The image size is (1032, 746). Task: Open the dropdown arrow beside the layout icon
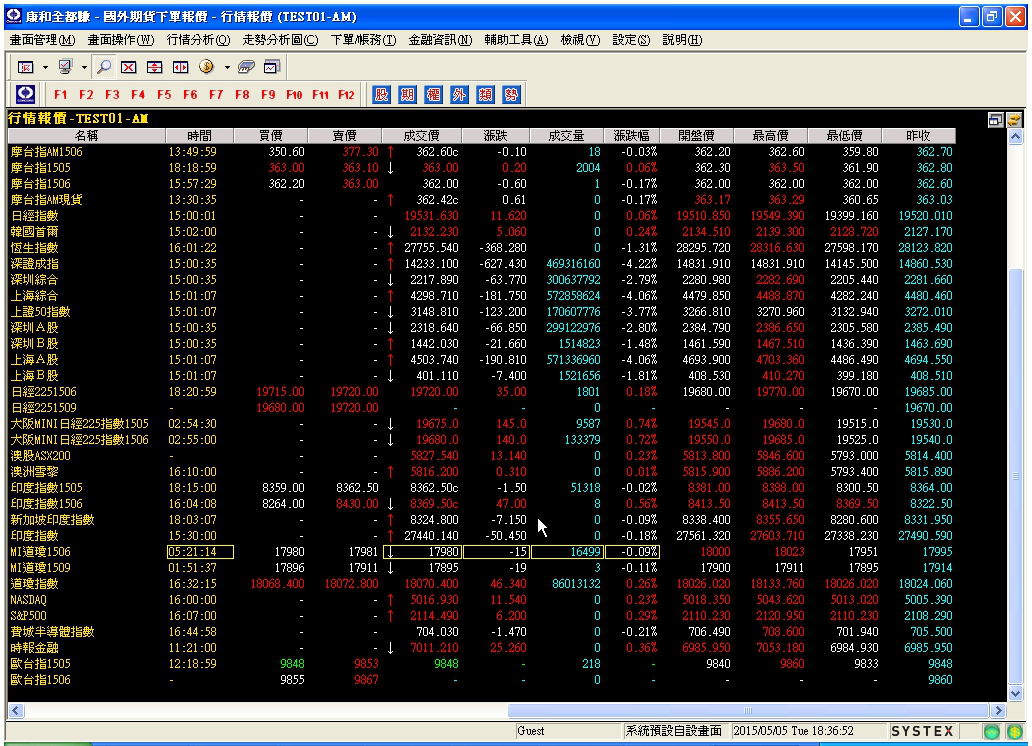pos(45,67)
